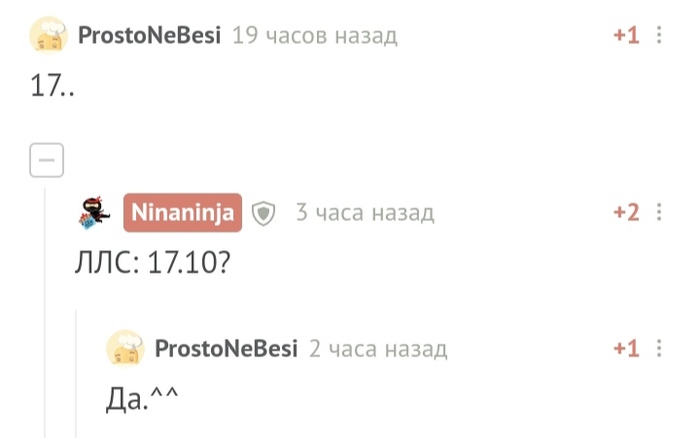Click the +1 rating on the "Да.^^" reply
Viewport: 700px width, 438px height.
pyautogui.click(x=625, y=348)
